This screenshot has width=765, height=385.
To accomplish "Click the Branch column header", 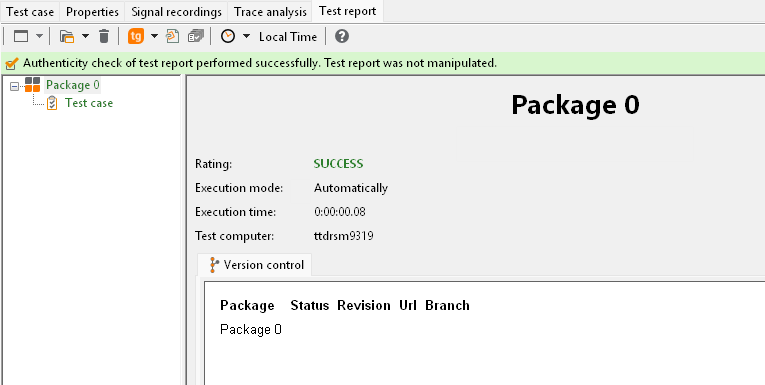I will (447, 305).
